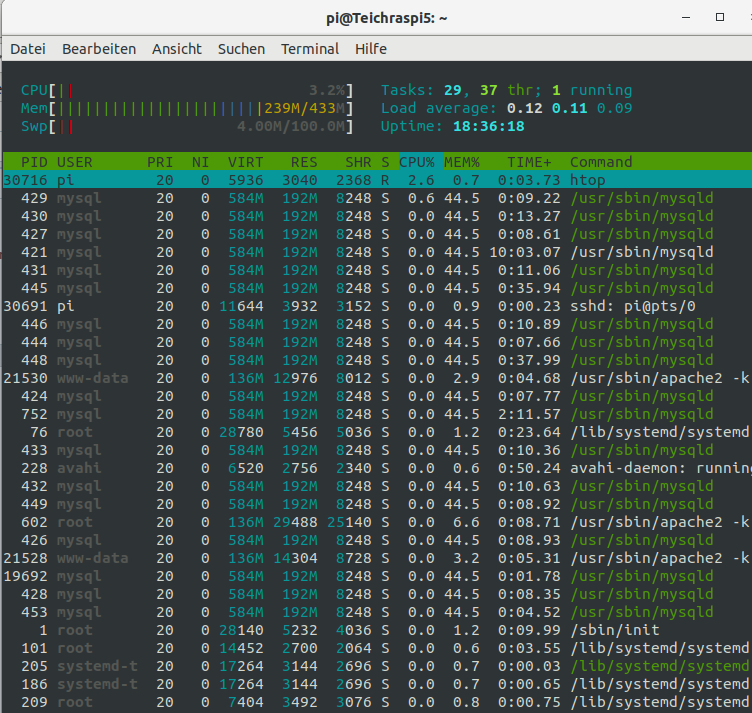
Task: Sort by USER column header
Action: (74, 162)
